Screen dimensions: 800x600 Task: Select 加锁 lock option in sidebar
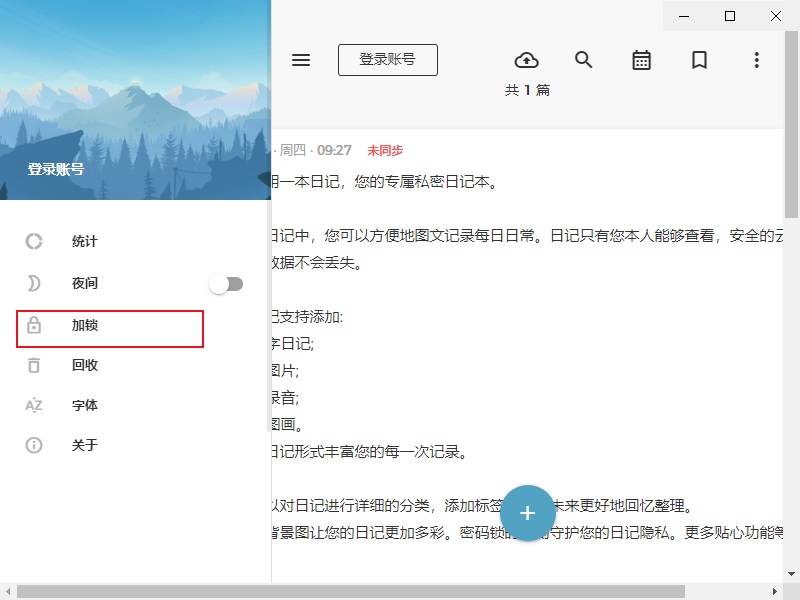(x=110, y=329)
